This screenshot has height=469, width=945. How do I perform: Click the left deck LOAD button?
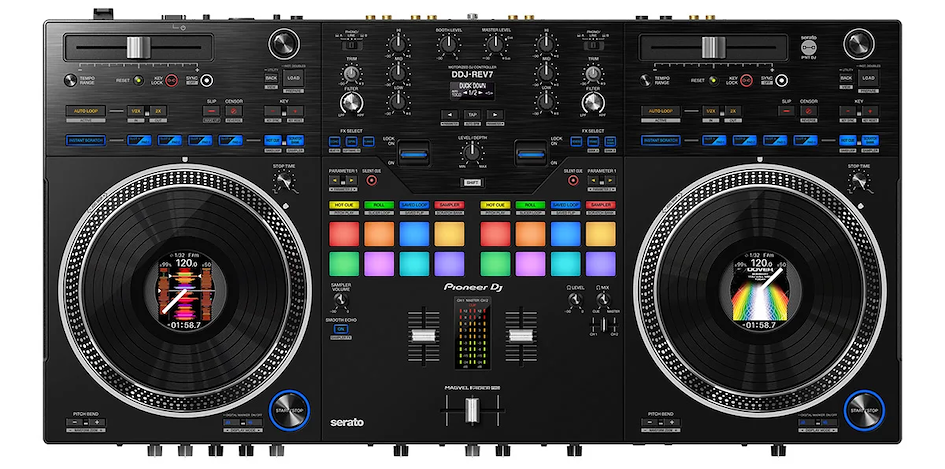(x=294, y=78)
